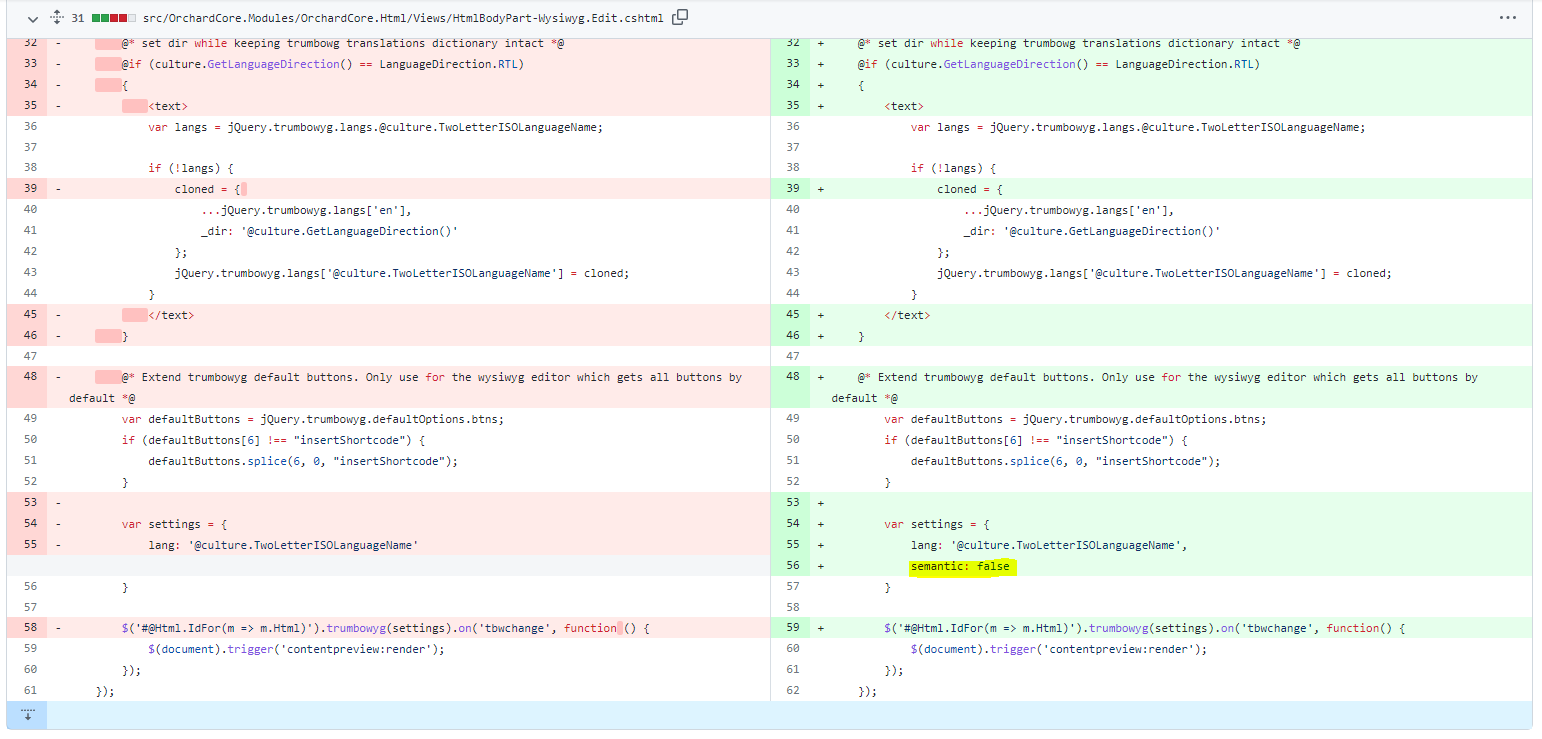The height and width of the screenshot is (739, 1542).
Task: Click removed 'var settings = {' line on left
Action: (175, 524)
